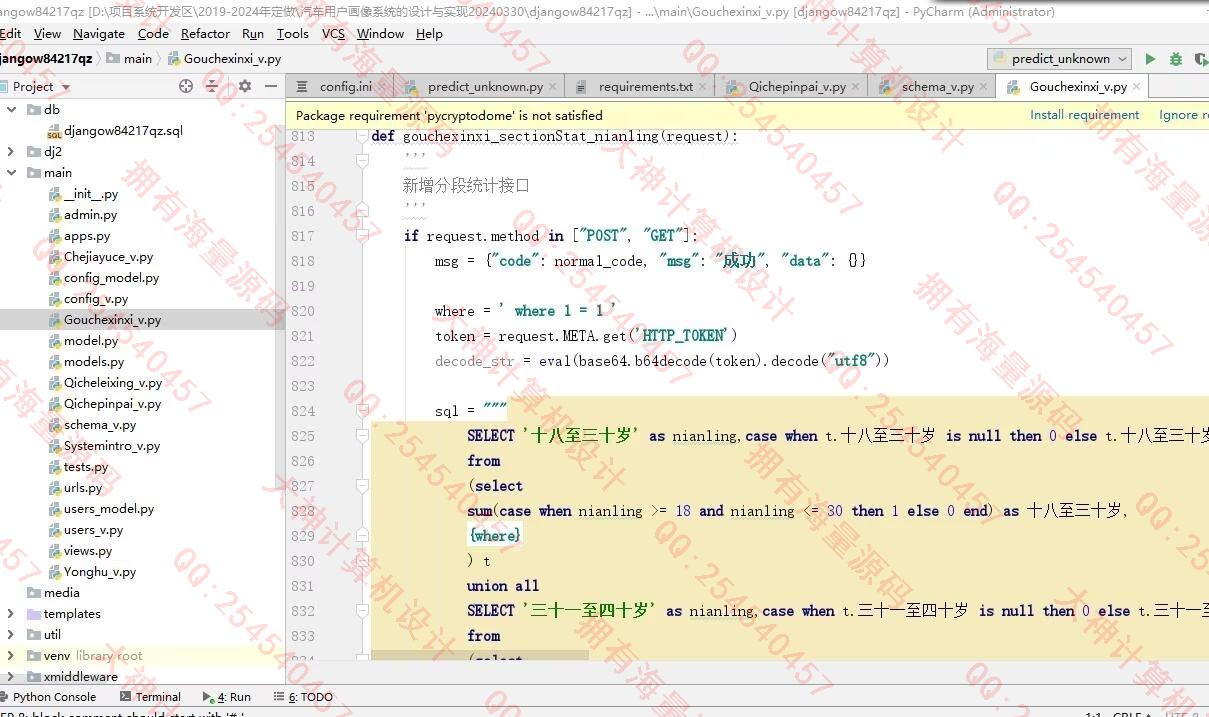Open the Window menu
The width and height of the screenshot is (1209, 717).
(x=380, y=33)
